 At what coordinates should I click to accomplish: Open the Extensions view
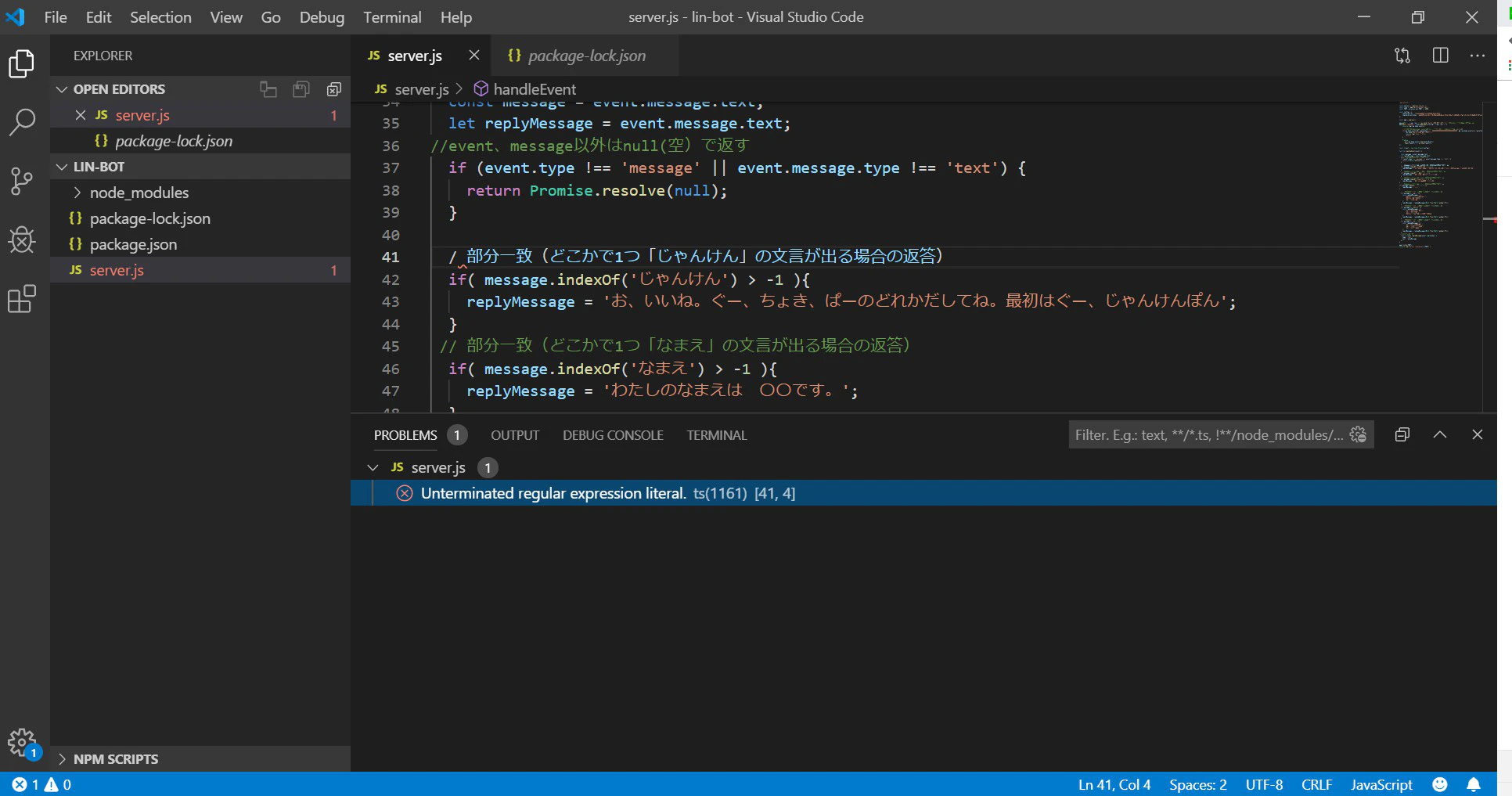[22, 298]
